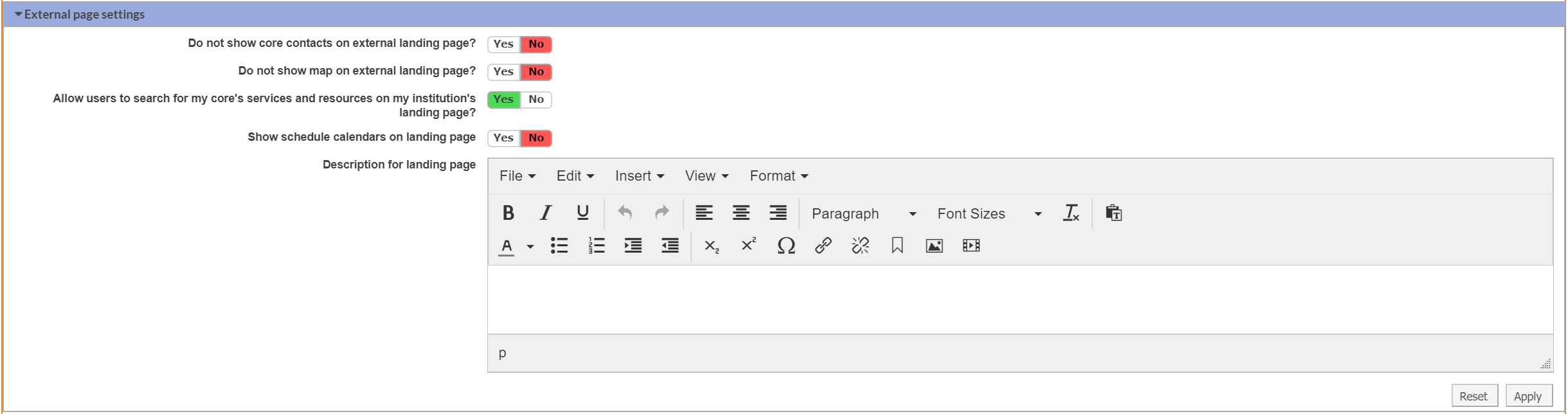The width and height of the screenshot is (1568, 414).
Task: Click the special character Omega icon
Action: point(786,246)
